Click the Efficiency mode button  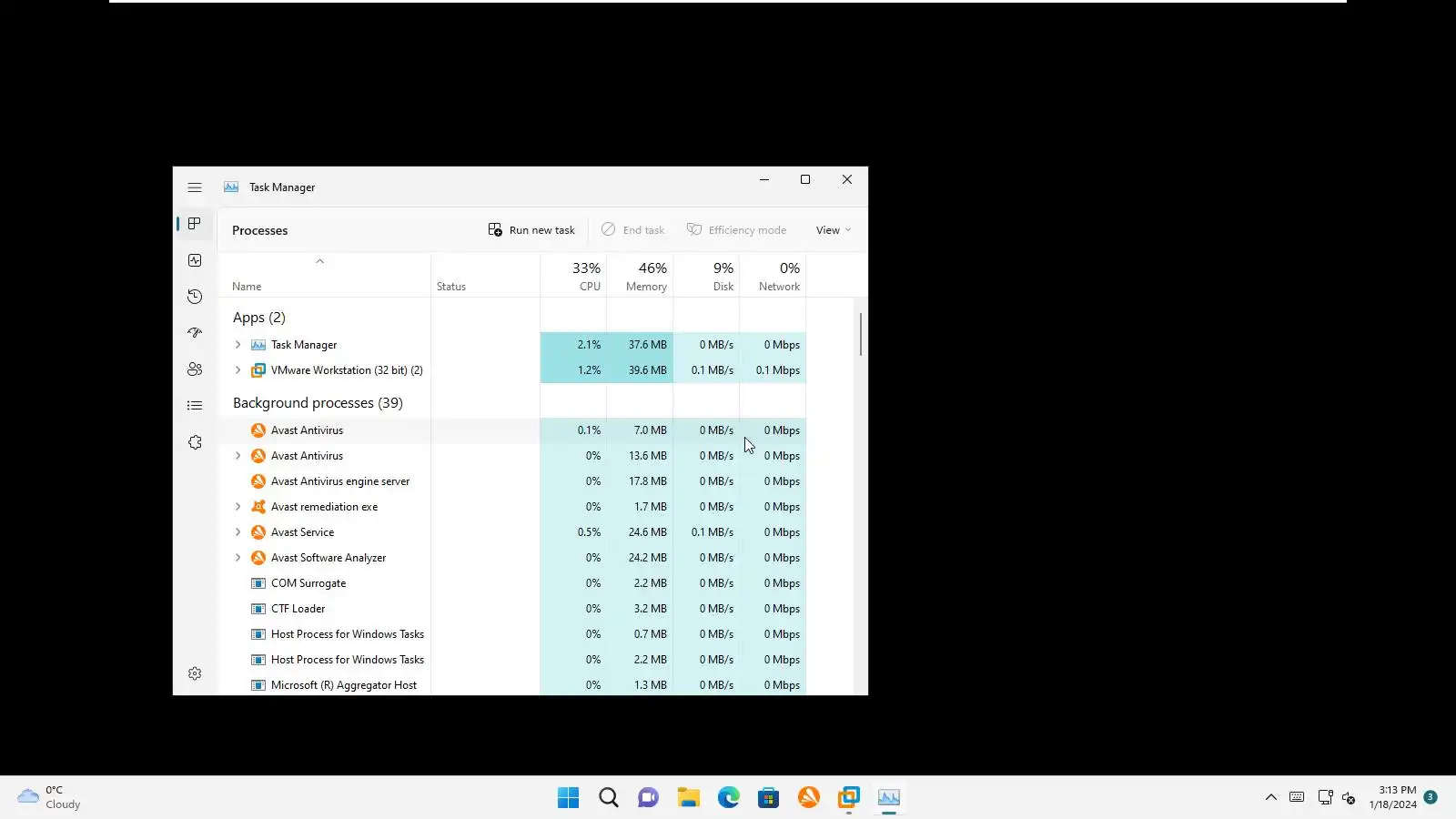tap(736, 230)
